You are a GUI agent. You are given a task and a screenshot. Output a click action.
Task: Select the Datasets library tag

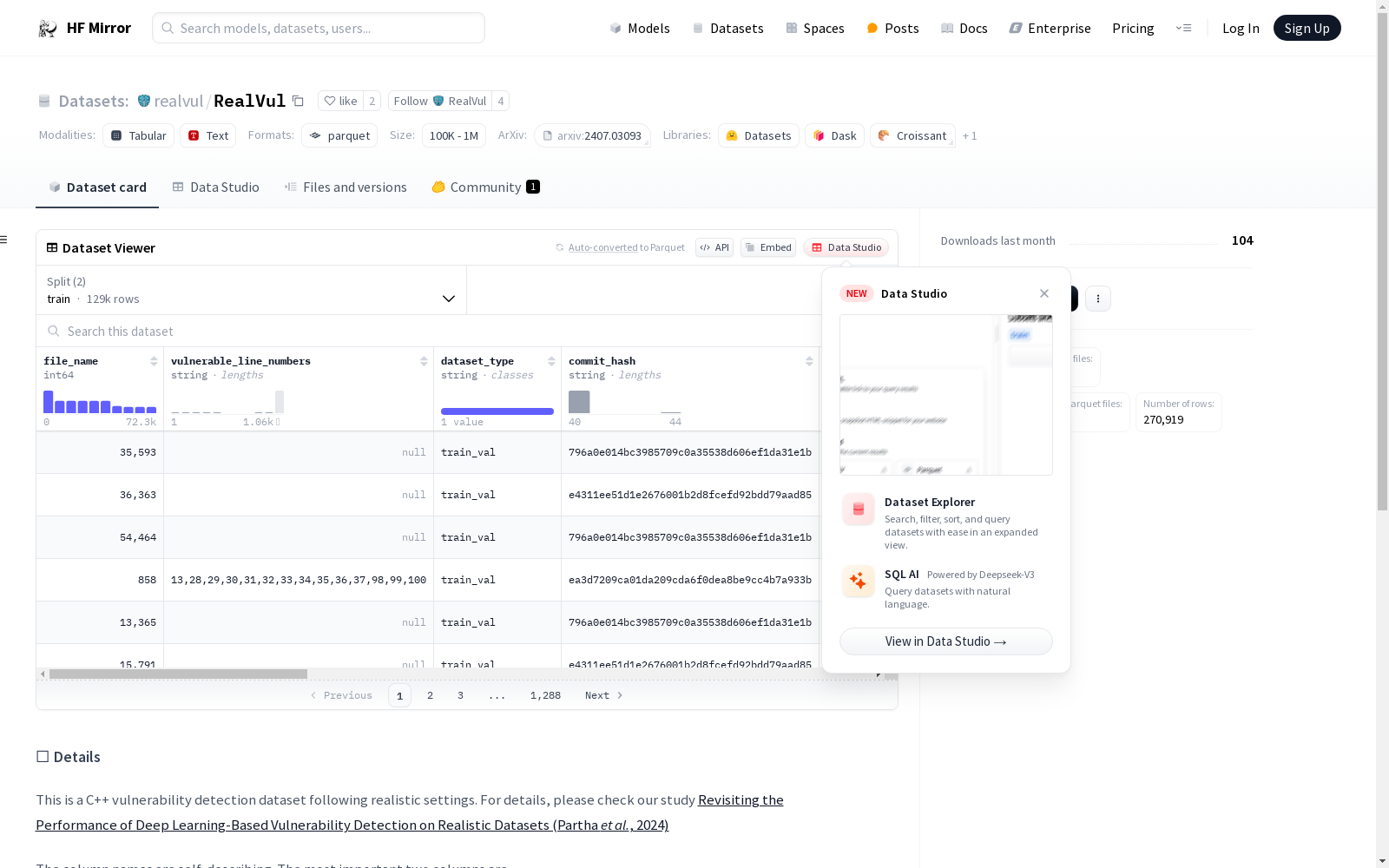[x=759, y=135]
